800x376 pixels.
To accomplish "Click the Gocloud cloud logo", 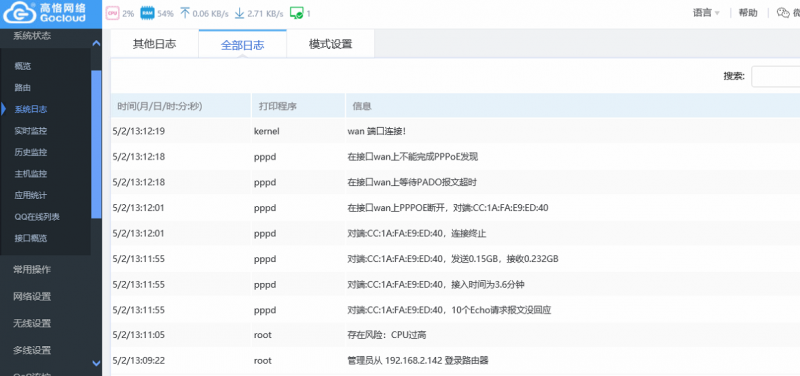I will [17, 14].
